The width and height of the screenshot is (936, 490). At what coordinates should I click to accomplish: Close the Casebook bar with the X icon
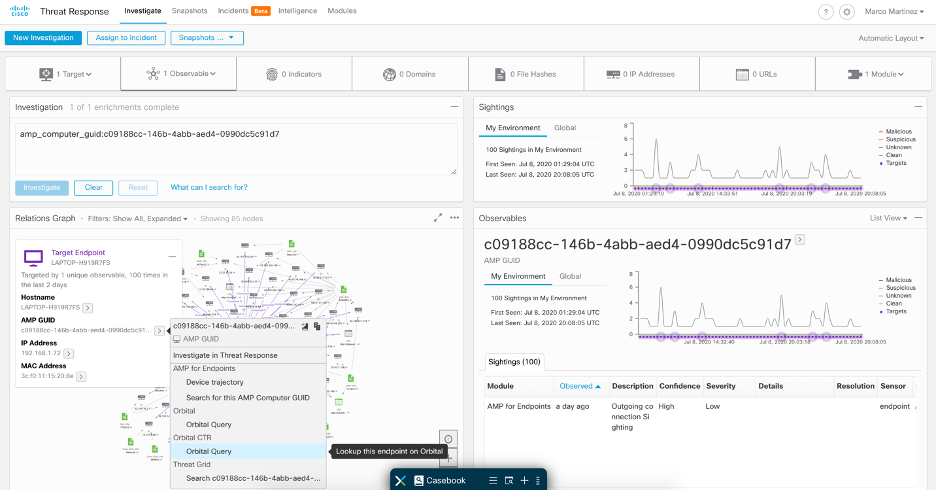click(x=399, y=480)
